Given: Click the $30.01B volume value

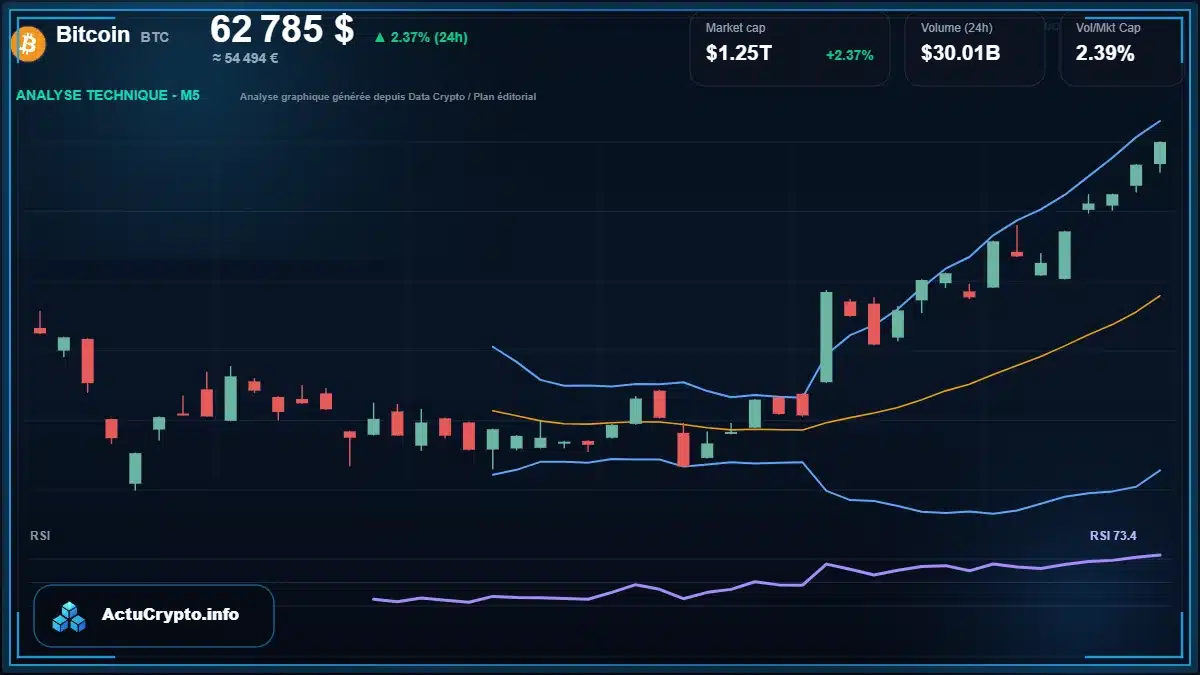Looking at the screenshot, I should click(x=960, y=54).
